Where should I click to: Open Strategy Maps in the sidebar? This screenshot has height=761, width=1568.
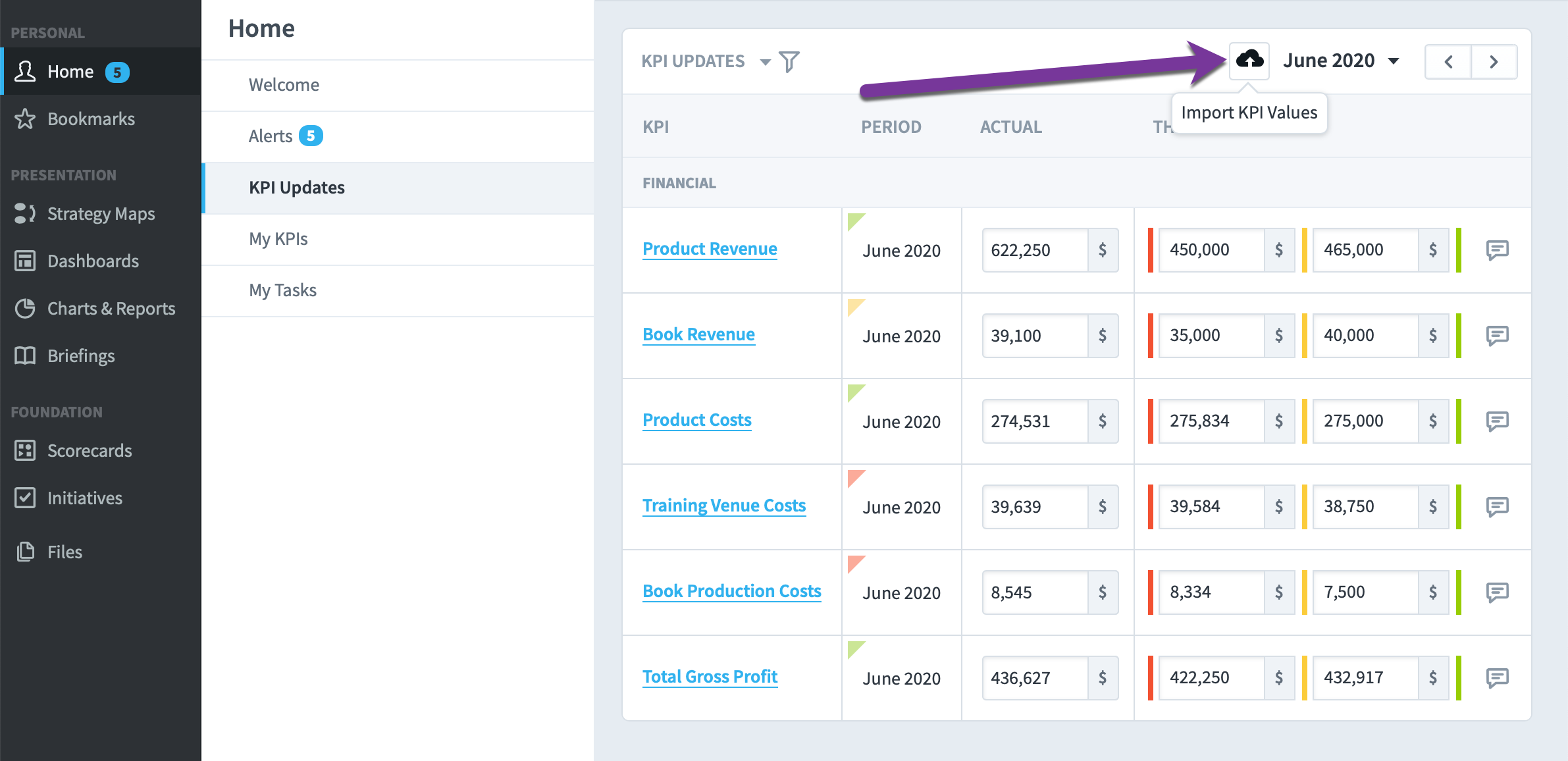pyautogui.click(x=101, y=214)
